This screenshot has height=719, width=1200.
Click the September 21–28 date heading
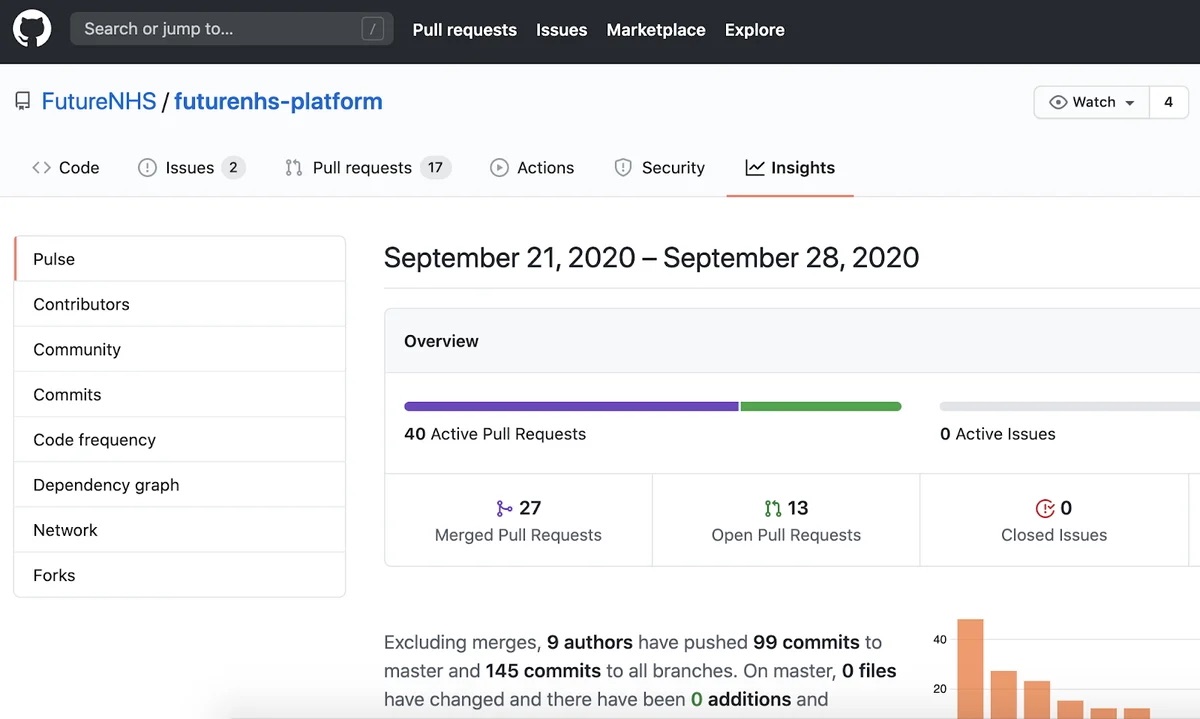click(651, 258)
